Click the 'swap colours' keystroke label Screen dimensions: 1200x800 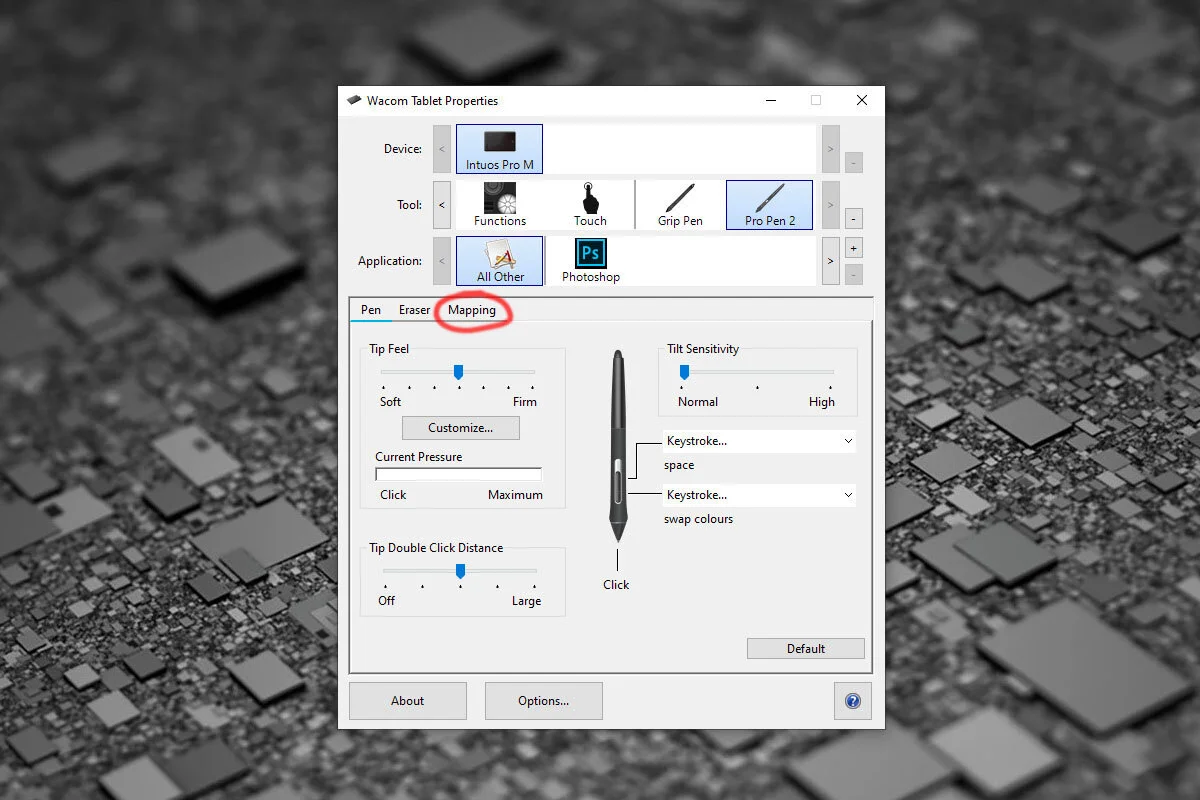[698, 519]
